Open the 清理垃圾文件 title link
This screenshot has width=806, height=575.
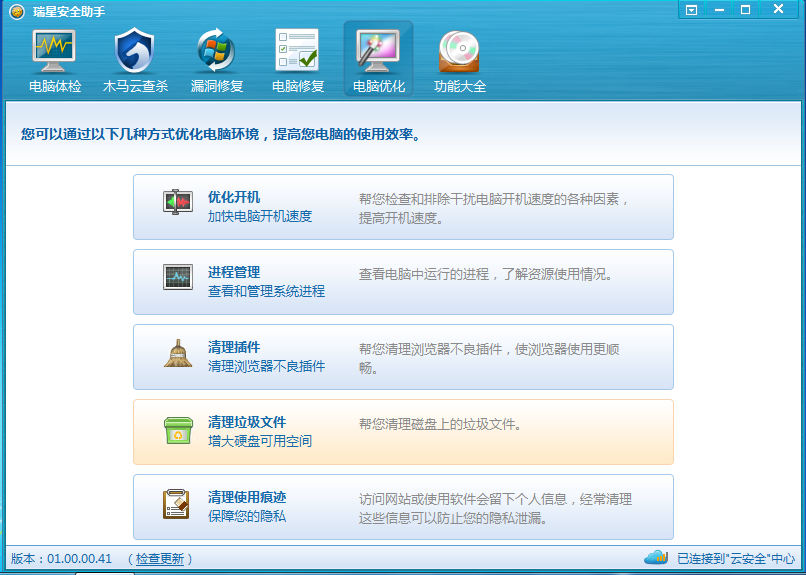(247, 422)
